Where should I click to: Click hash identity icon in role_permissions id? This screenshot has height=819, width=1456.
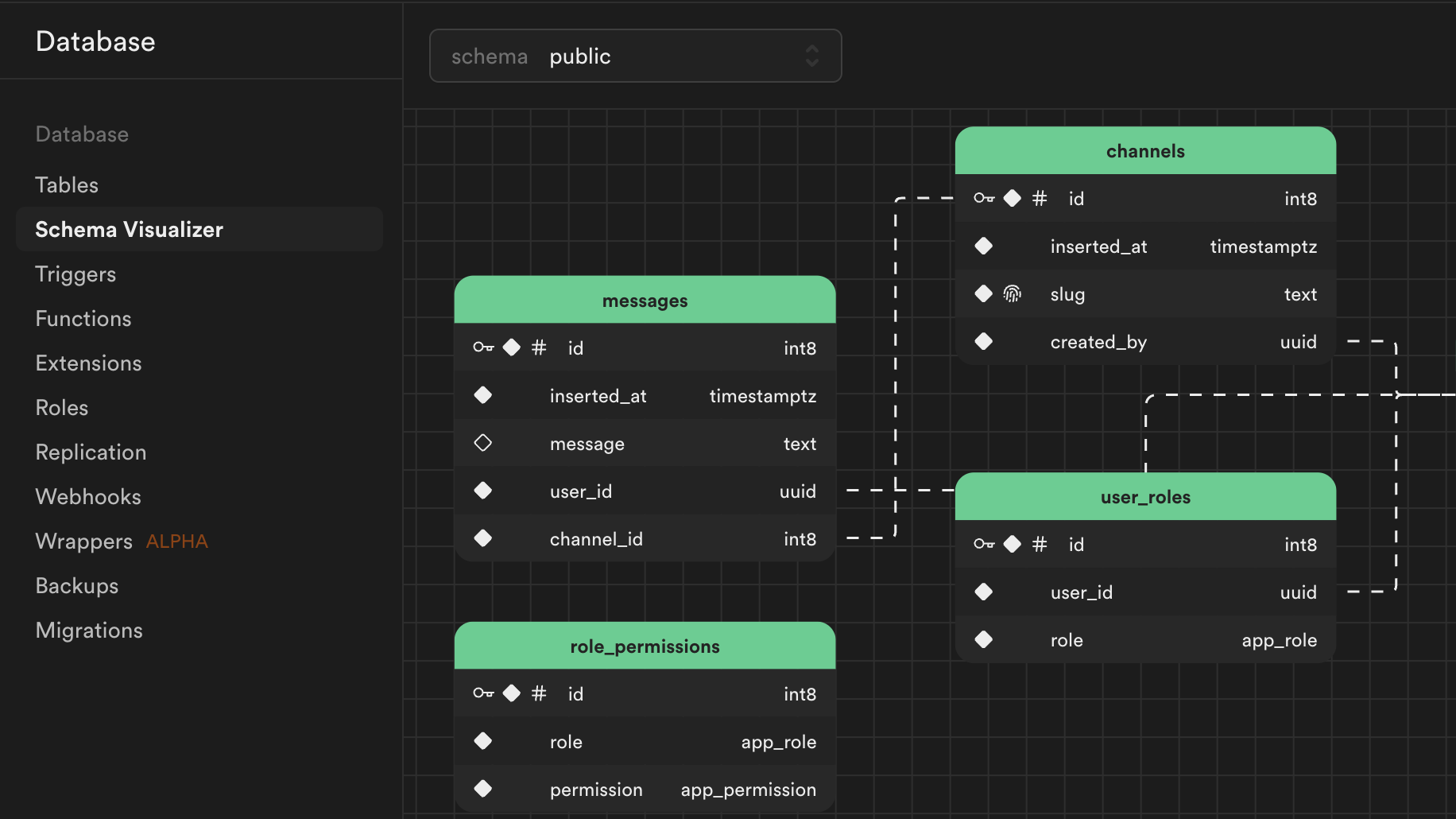click(539, 693)
